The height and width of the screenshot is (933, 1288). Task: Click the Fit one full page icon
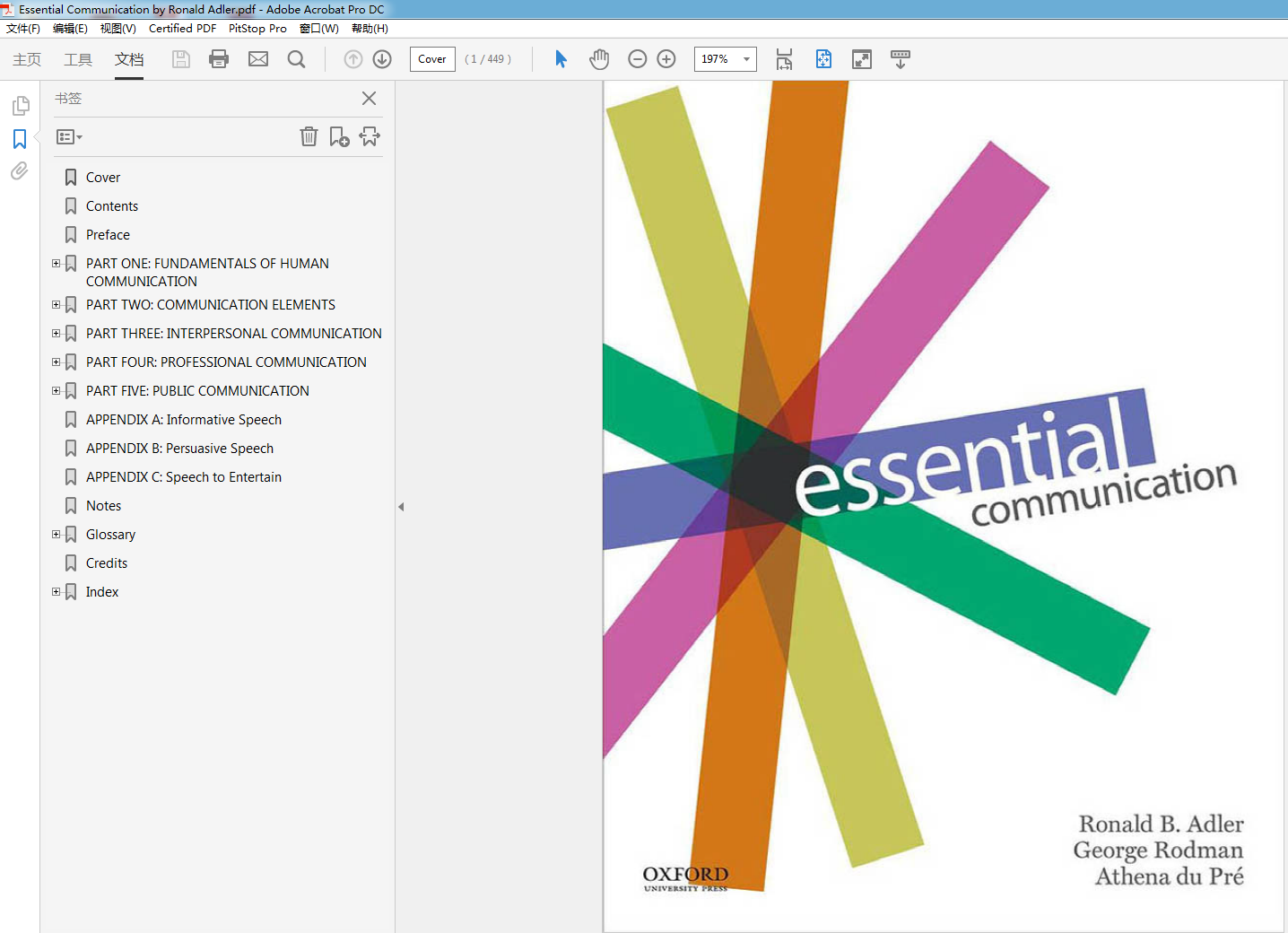(x=823, y=59)
